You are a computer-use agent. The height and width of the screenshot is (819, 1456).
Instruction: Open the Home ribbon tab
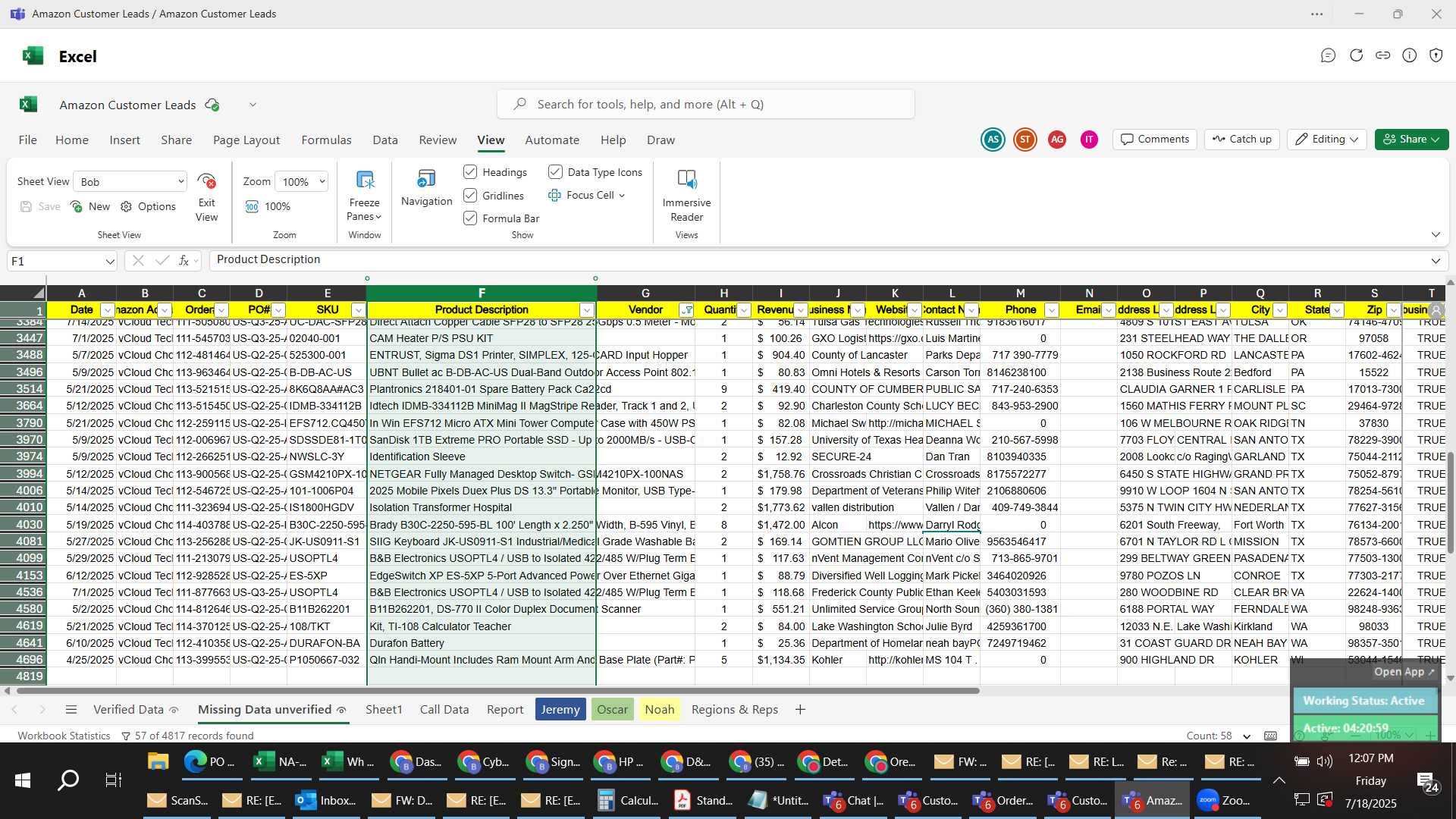point(72,140)
